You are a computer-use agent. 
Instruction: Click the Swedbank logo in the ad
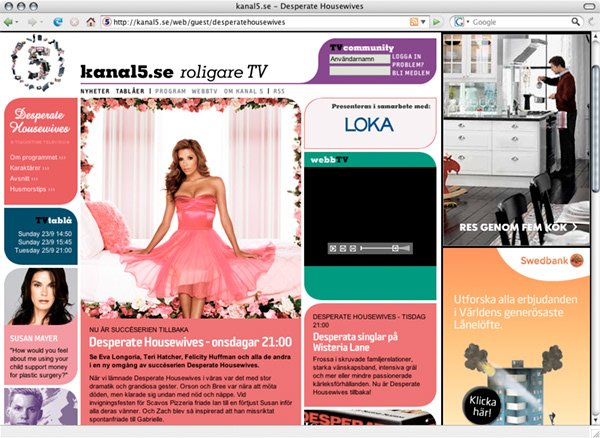tap(552, 261)
